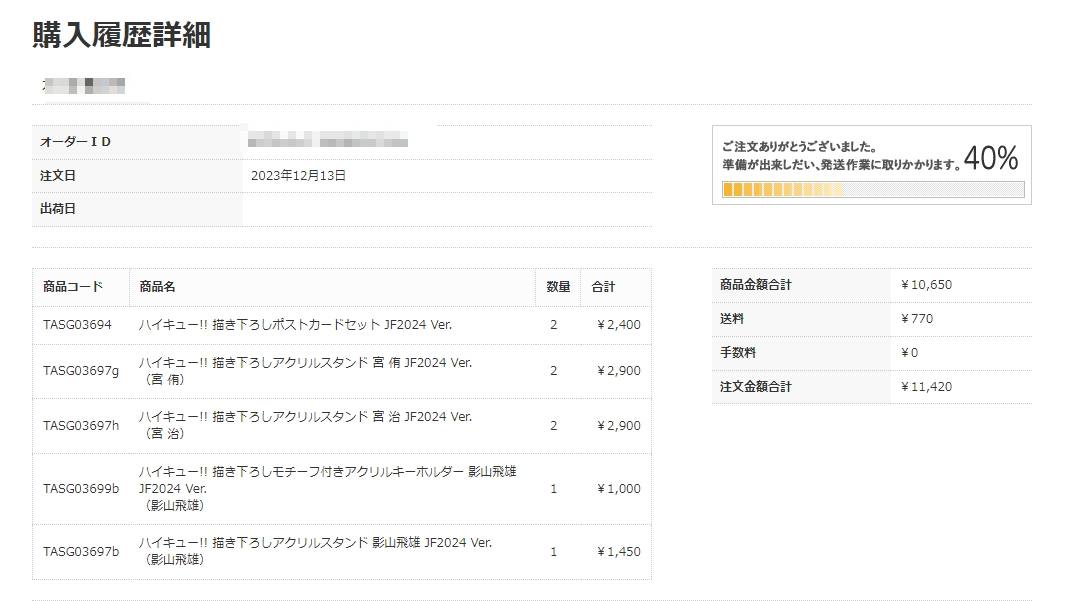Click the ¥1,450 row total
Viewport: 1079px width, 601px height.
click(x=619, y=551)
